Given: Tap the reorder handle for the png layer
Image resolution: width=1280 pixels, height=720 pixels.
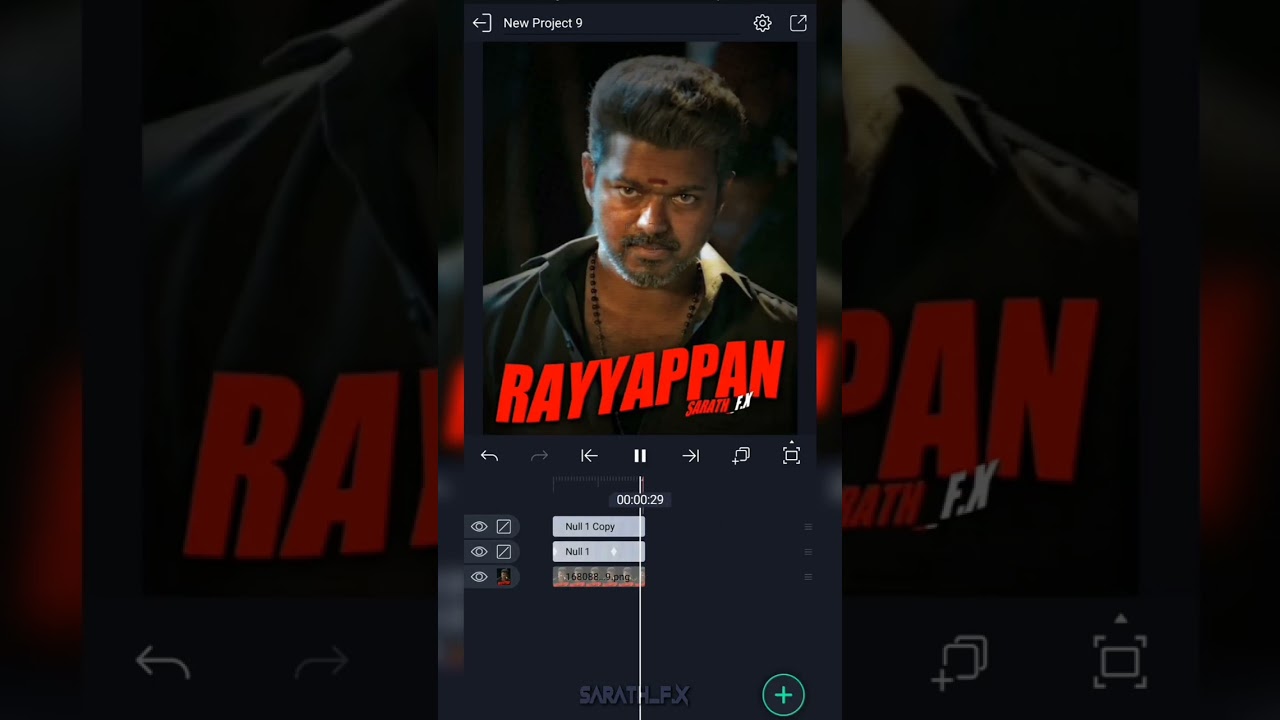Looking at the screenshot, I should [x=808, y=577].
